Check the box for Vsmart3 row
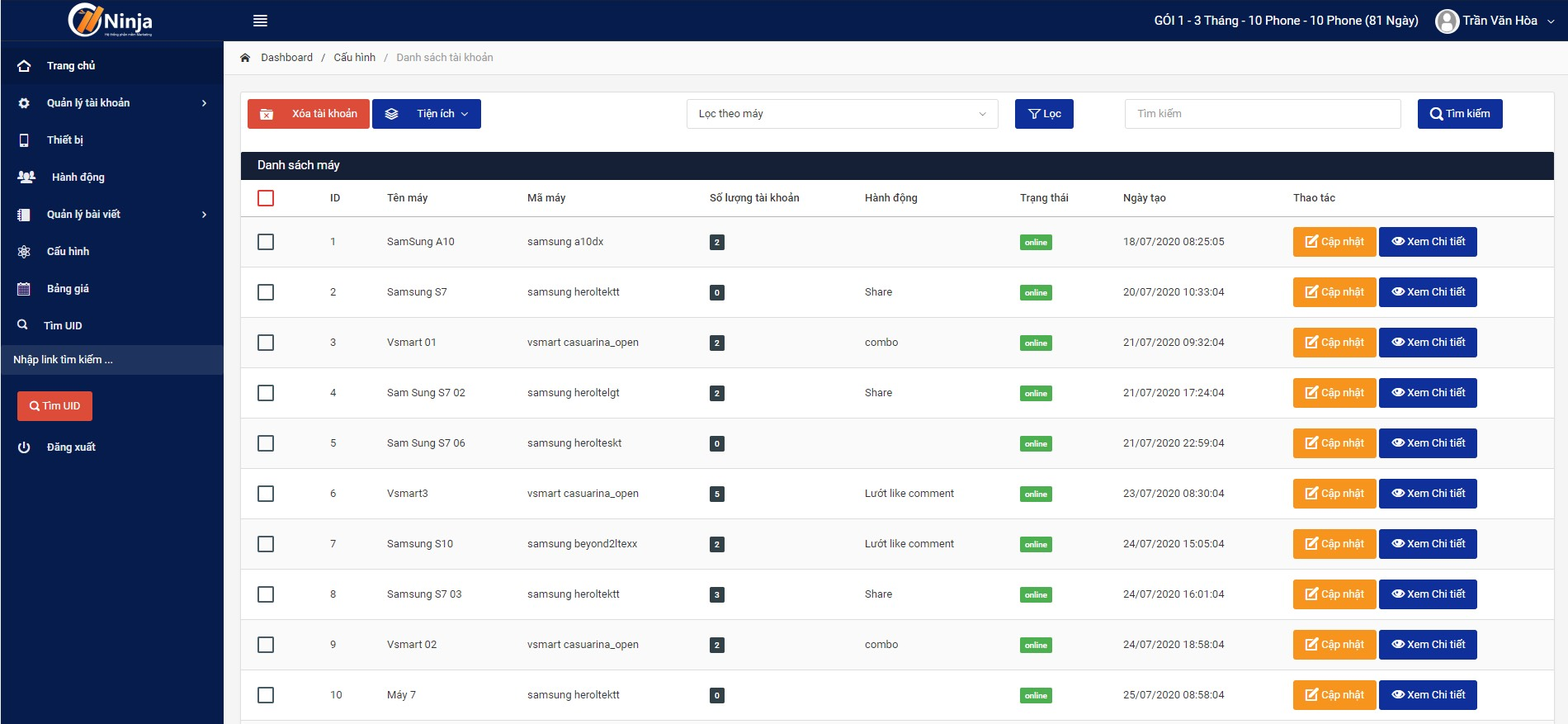 (266, 494)
